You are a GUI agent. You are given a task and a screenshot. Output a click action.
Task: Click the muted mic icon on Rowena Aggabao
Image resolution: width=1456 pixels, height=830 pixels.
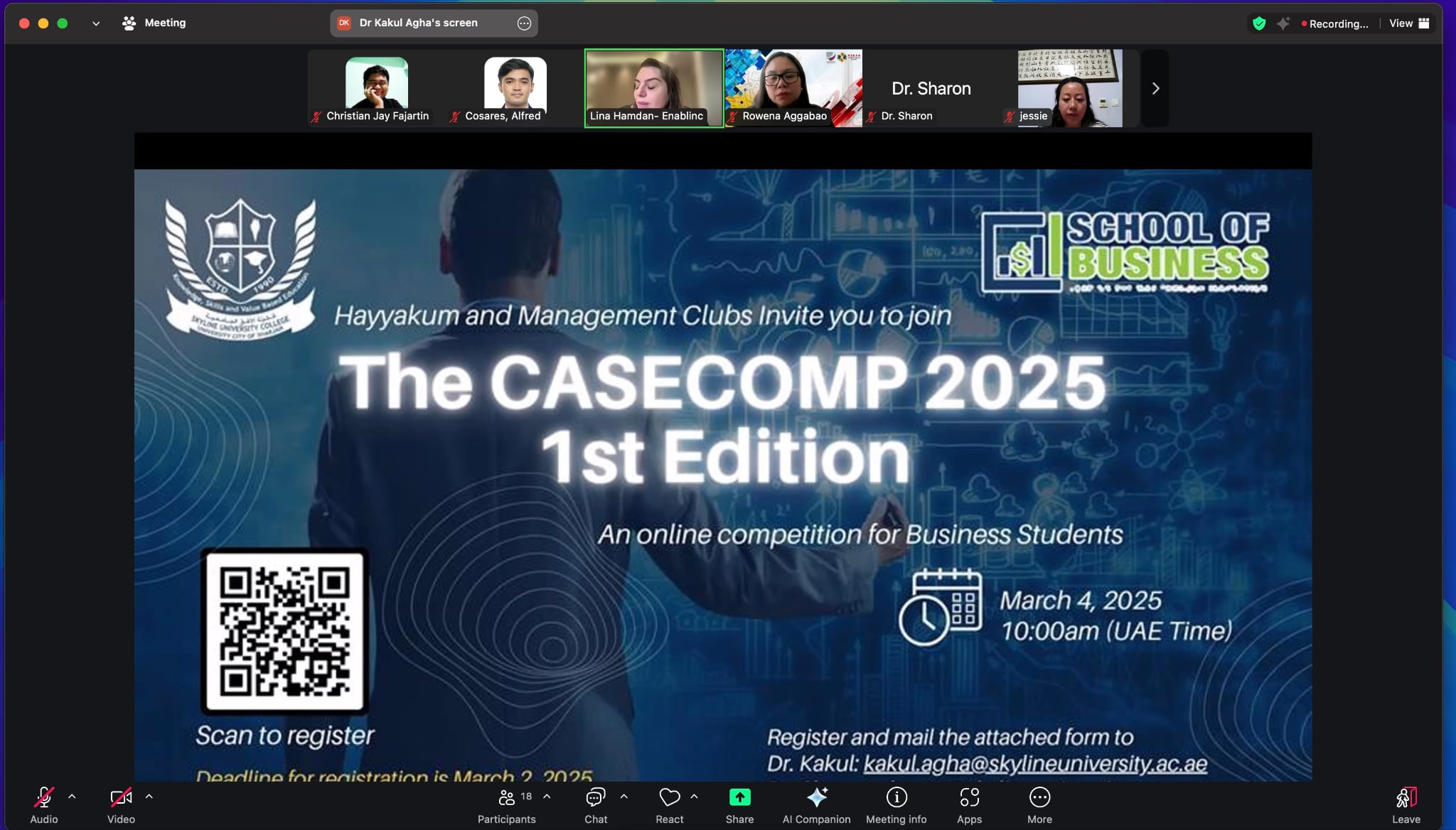[732, 117]
